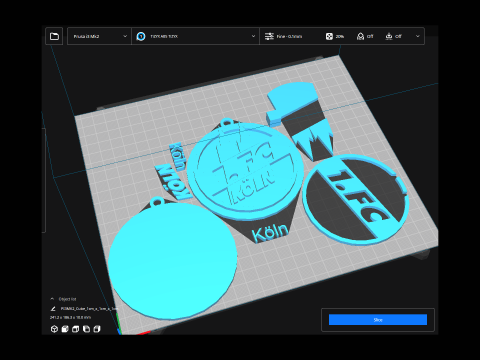This screenshot has height=360, width=480.
Task: Click the blue Slice button
Action: (378, 320)
